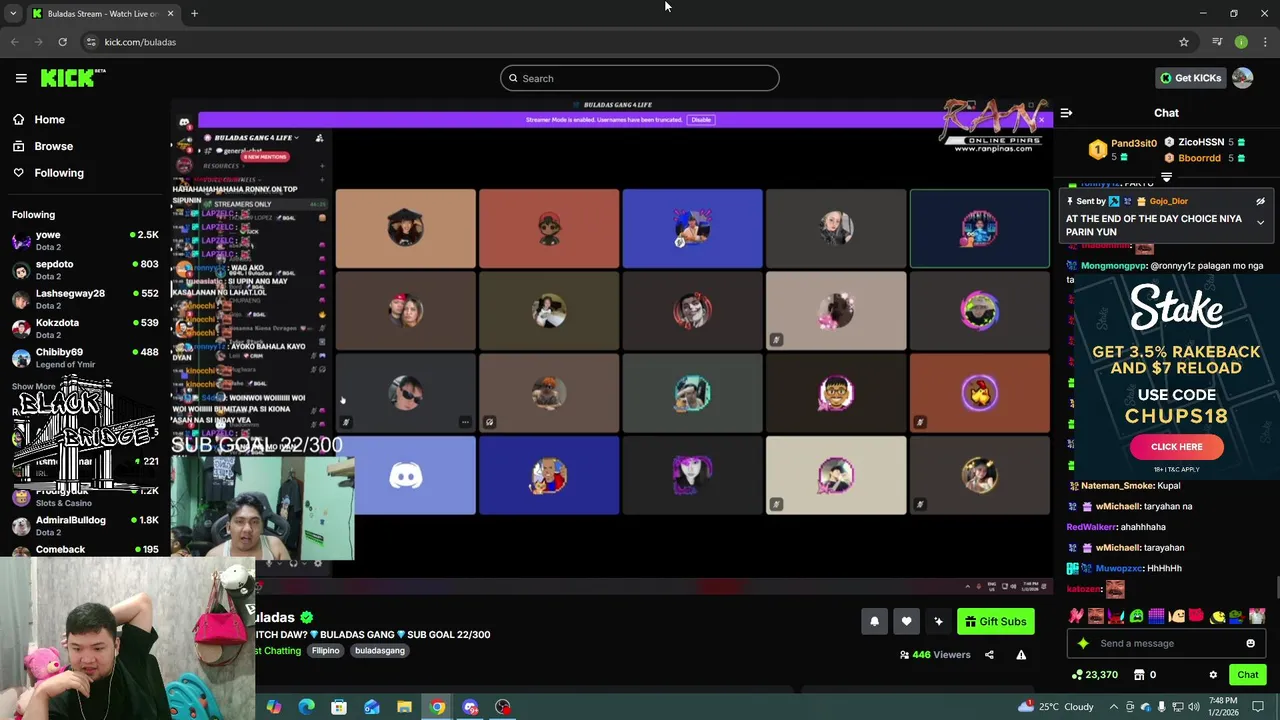Viewport: 1280px width, 720px height.
Task: Click the green frog quick emote
Action: coord(1136,616)
